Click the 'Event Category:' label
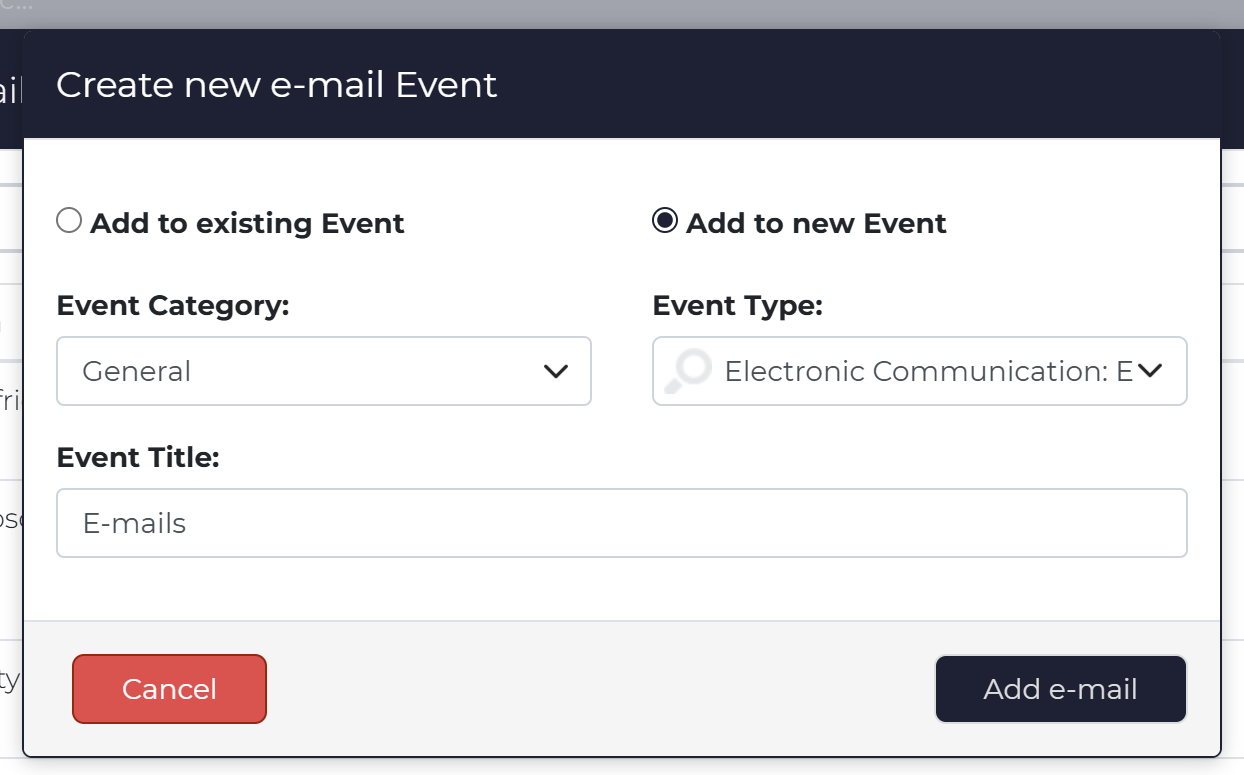This screenshot has width=1244, height=775. click(x=173, y=306)
